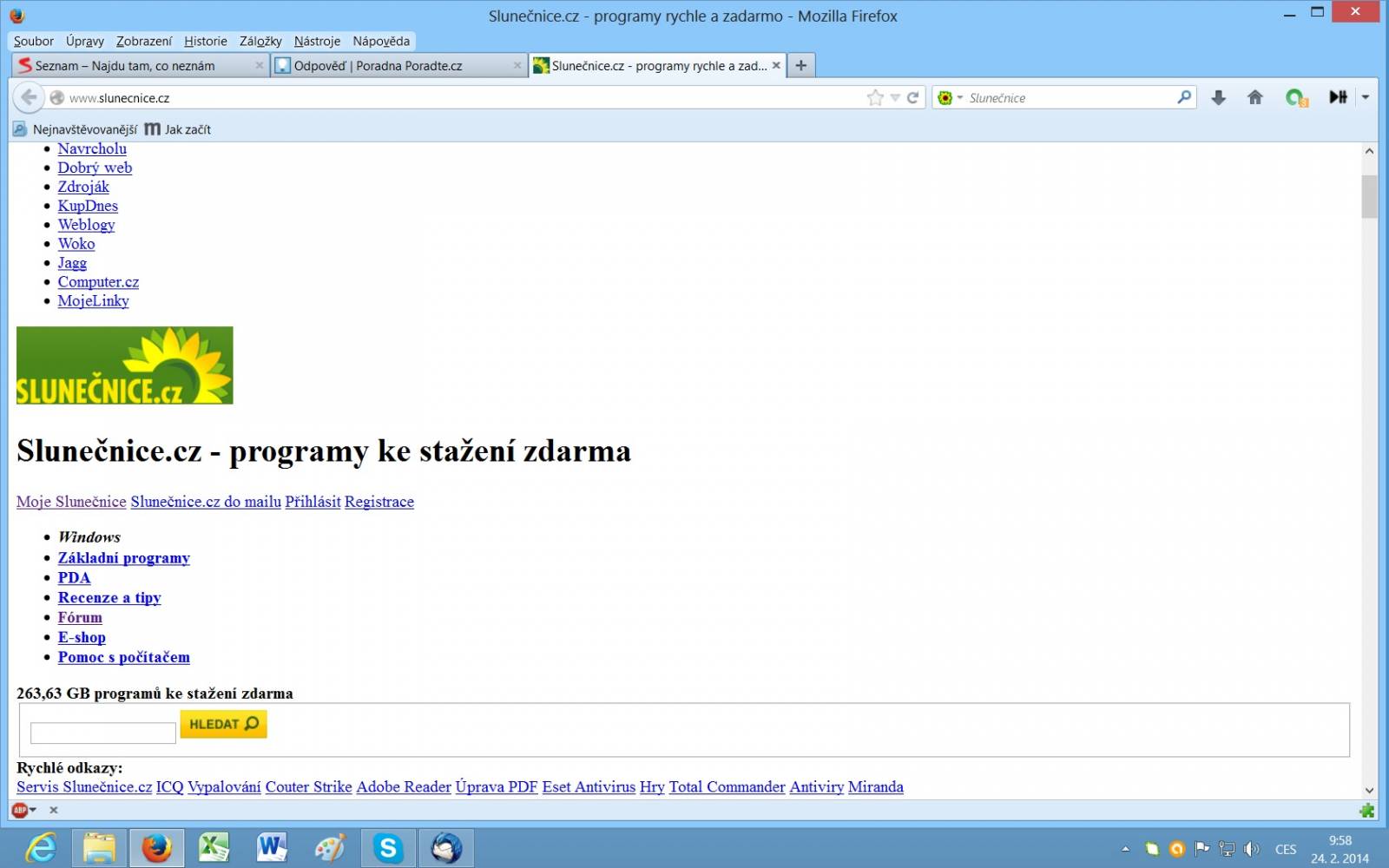Open the Úpravy menu
The image size is (1389, 868).
[x=85, y=41]
